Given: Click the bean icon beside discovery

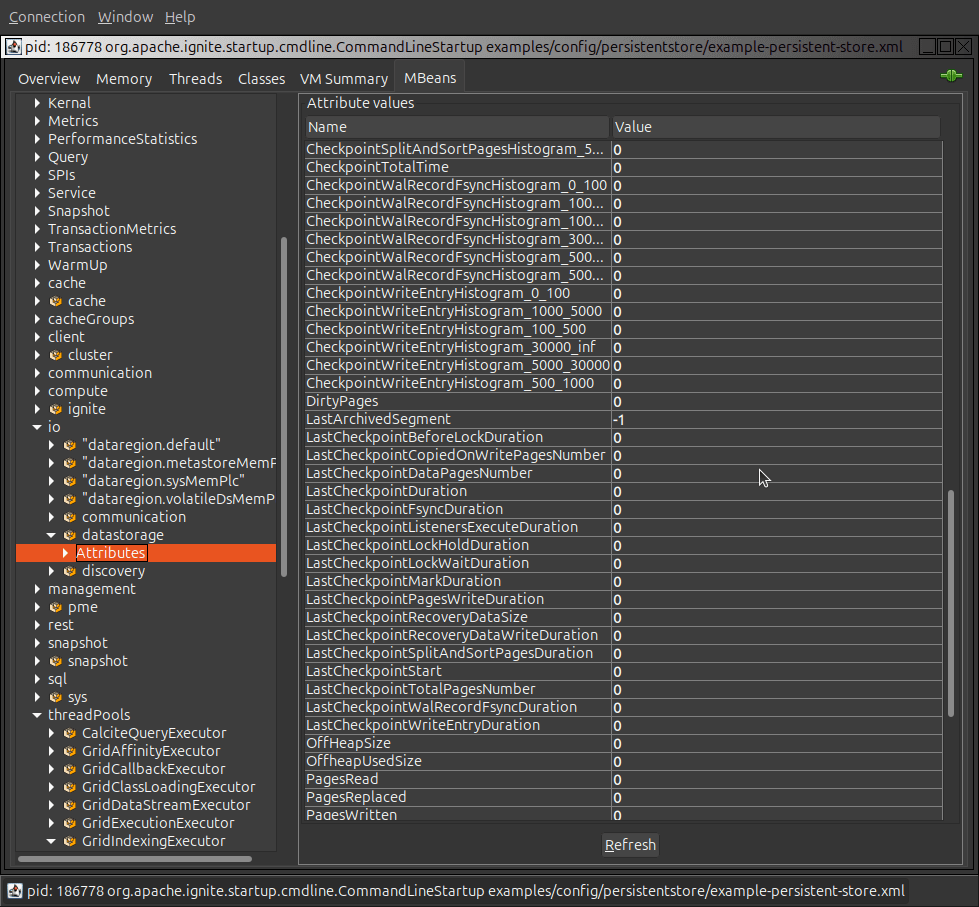Looking at the screenshot, I should pos(70,571).
